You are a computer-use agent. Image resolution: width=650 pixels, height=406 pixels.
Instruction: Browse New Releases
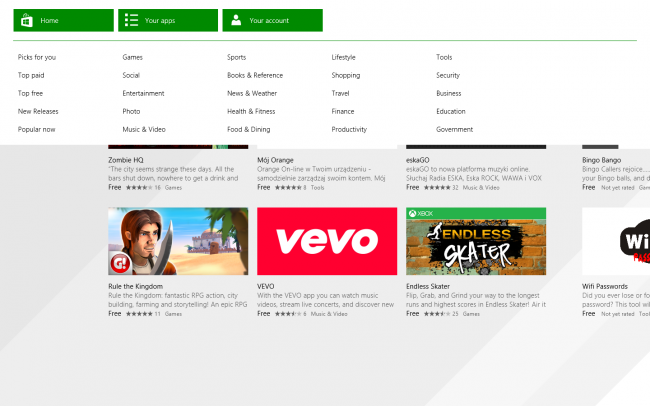pyautogui.click(x=38, y=111)
